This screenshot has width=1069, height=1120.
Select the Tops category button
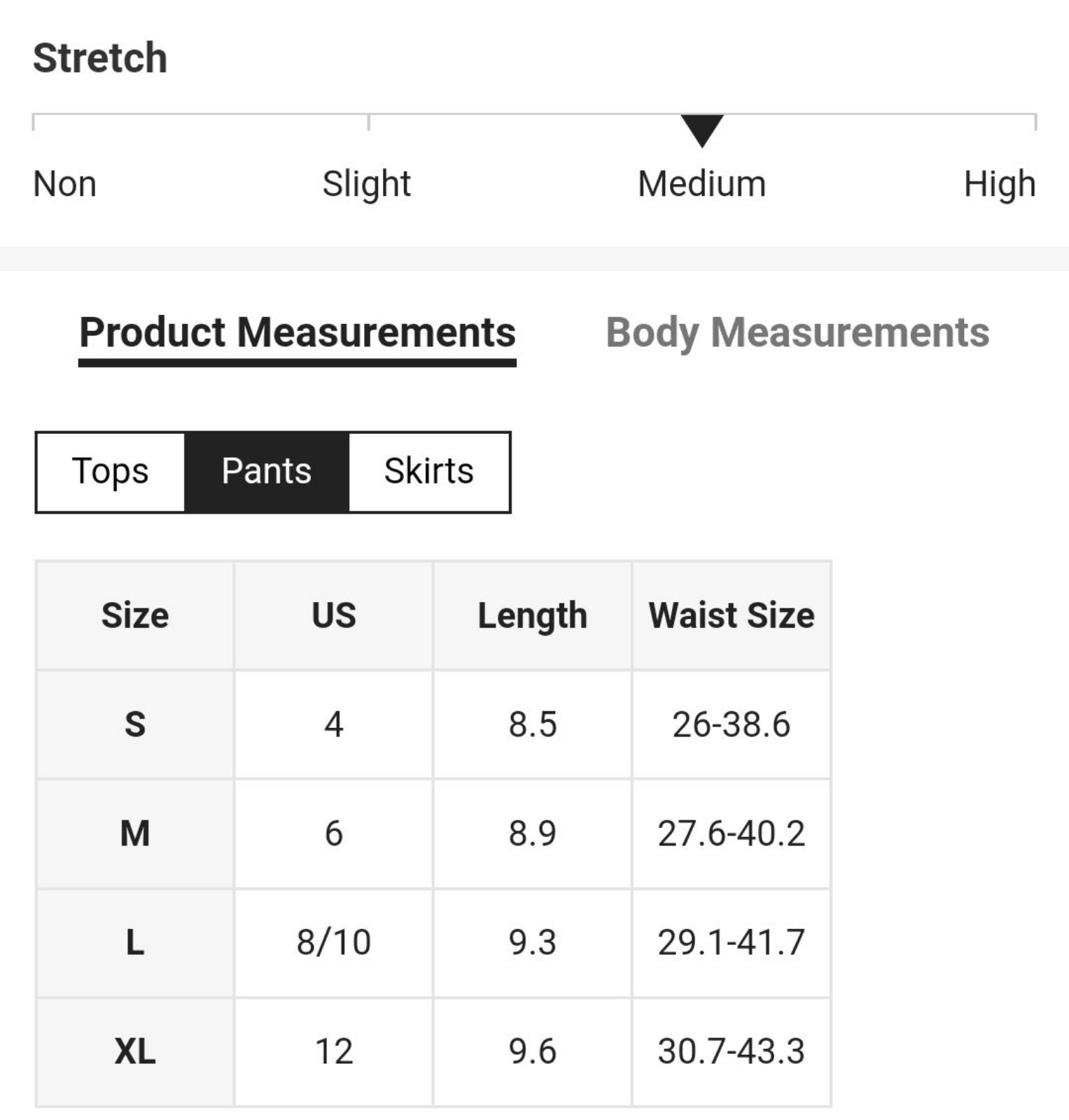(111, 472)
